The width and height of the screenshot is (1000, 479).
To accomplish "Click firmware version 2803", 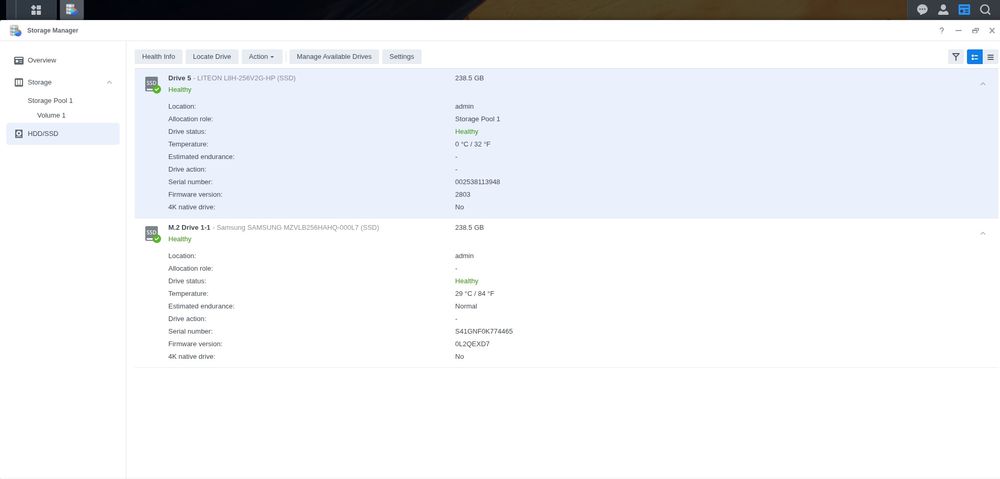I will pyautogui.click(x=462, y=195).
